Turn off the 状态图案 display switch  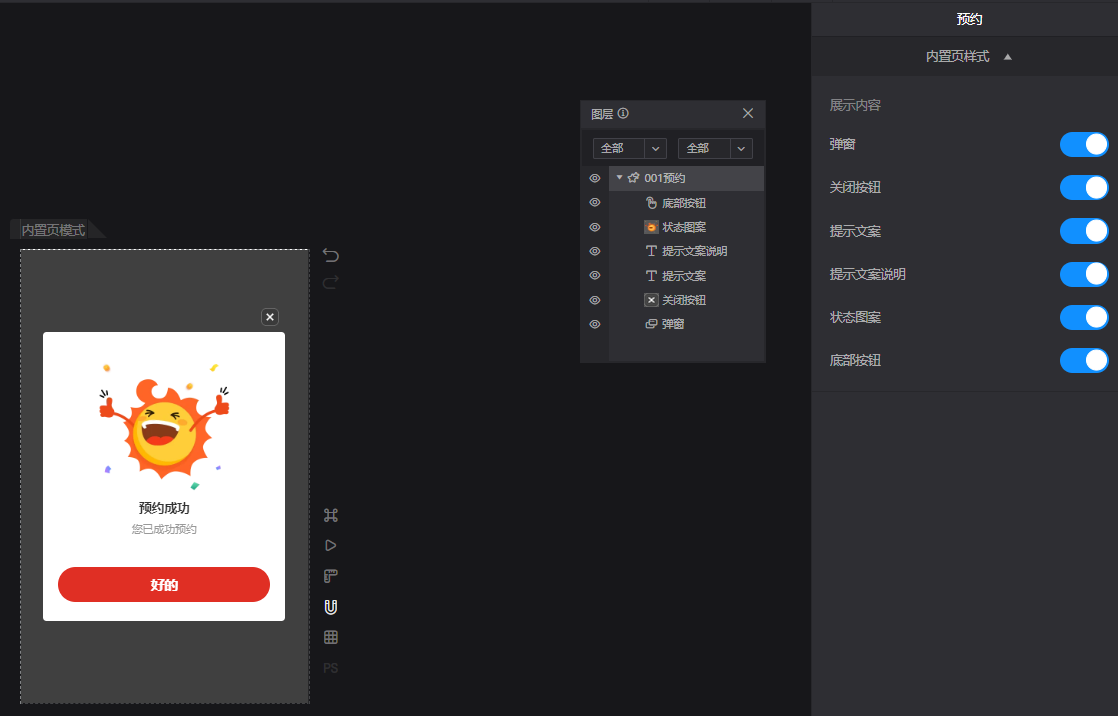pyautogui.click(x=1084, y=317)
